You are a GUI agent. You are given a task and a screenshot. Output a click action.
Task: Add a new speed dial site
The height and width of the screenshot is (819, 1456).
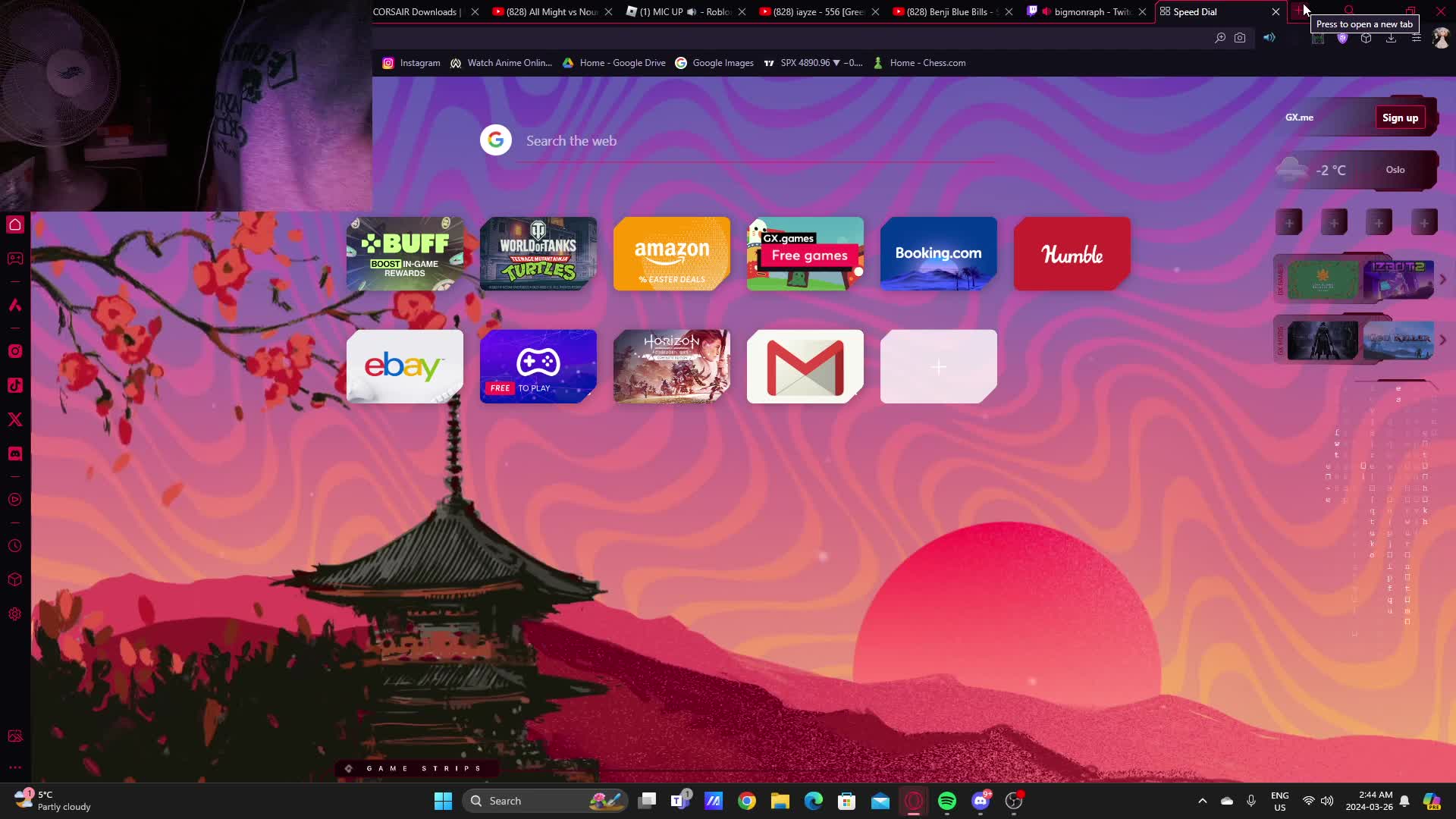click(939, 366)
